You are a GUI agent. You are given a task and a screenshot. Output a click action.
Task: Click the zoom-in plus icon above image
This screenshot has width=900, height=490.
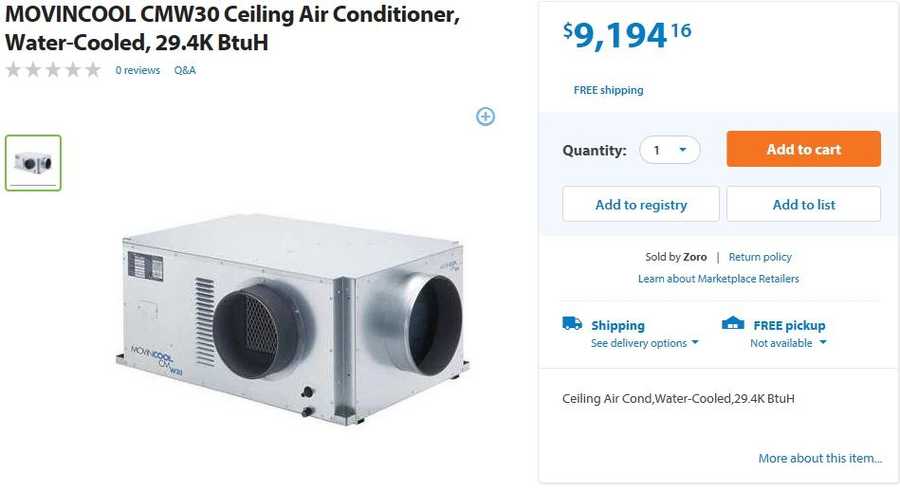[485, 117]
